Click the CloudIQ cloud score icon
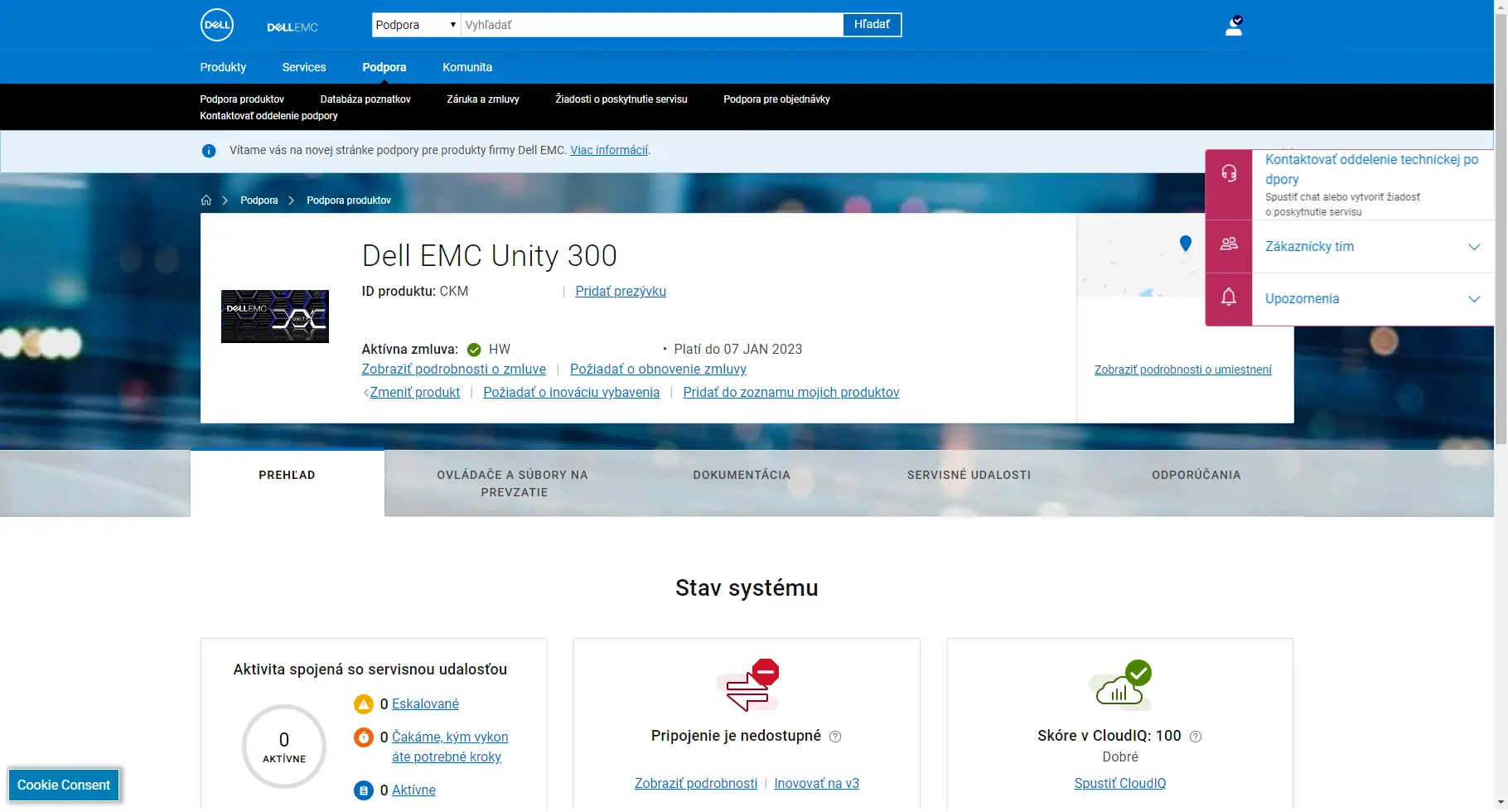The image size is (1508, 812). coord(1121,685)
